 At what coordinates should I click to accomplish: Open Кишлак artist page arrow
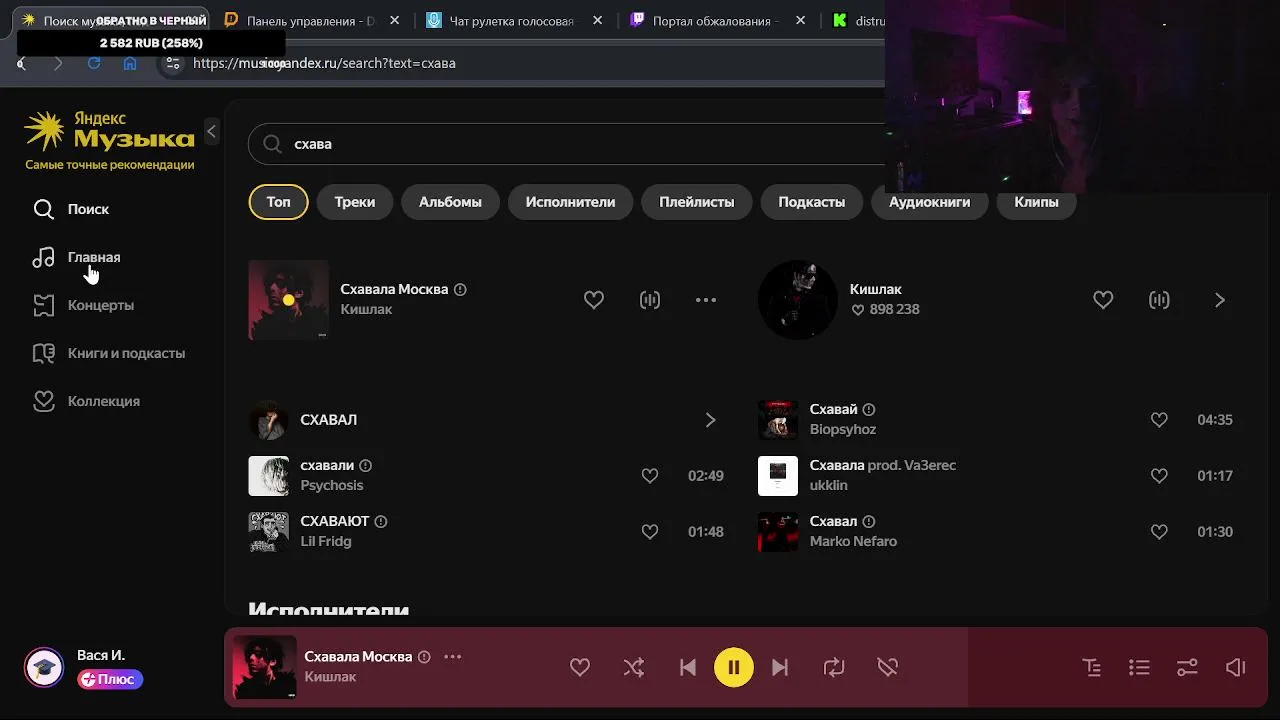click(1219, 300)
